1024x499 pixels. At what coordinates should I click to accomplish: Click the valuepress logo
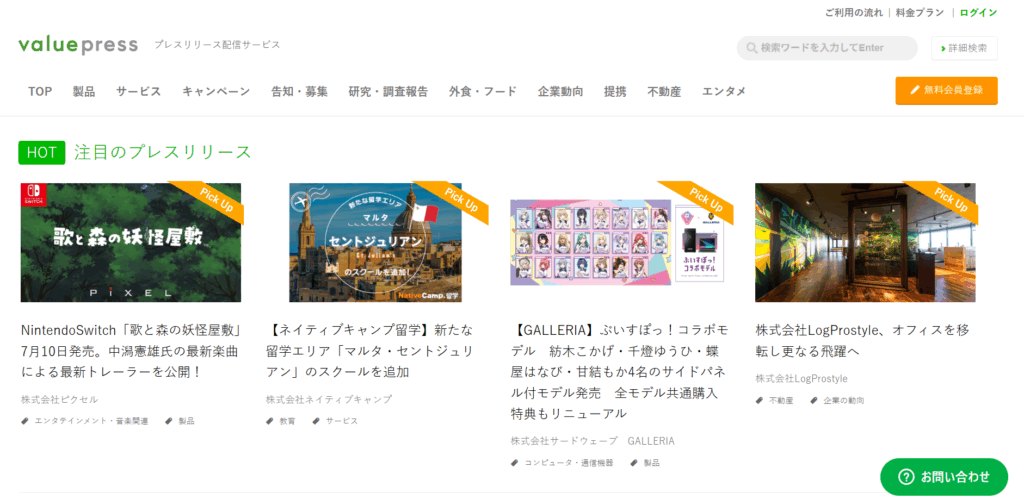tap(78, 45)
